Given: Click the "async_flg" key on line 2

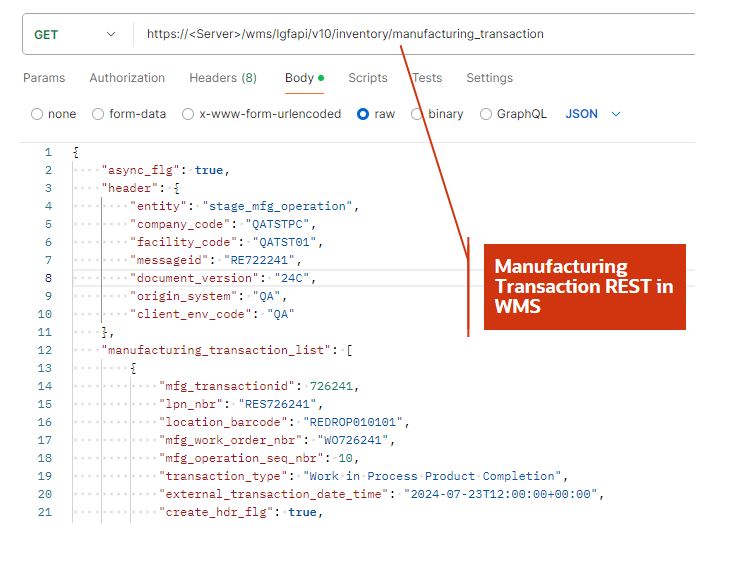Looking at the screenshot, I should [x=140, y=170].
